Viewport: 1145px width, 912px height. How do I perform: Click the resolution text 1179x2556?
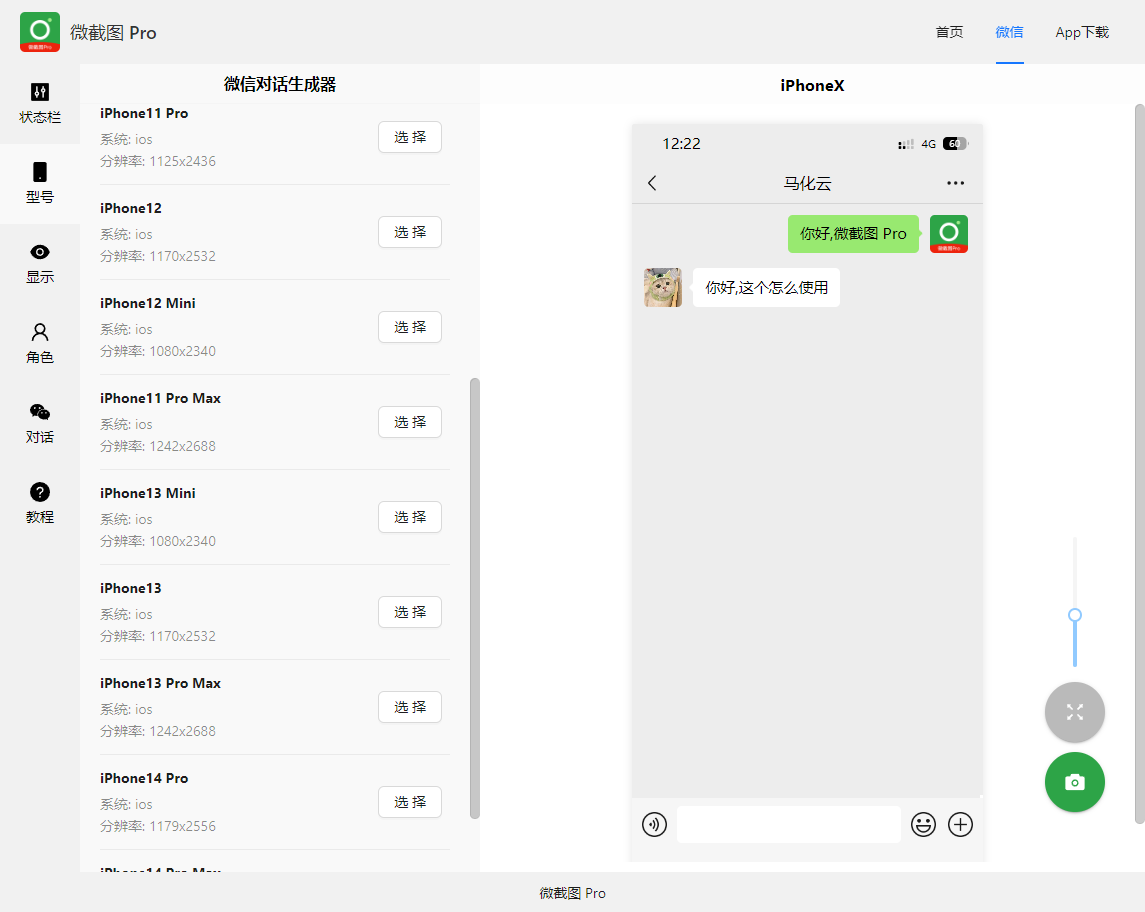pyautogui.click(x=183, y=827)
